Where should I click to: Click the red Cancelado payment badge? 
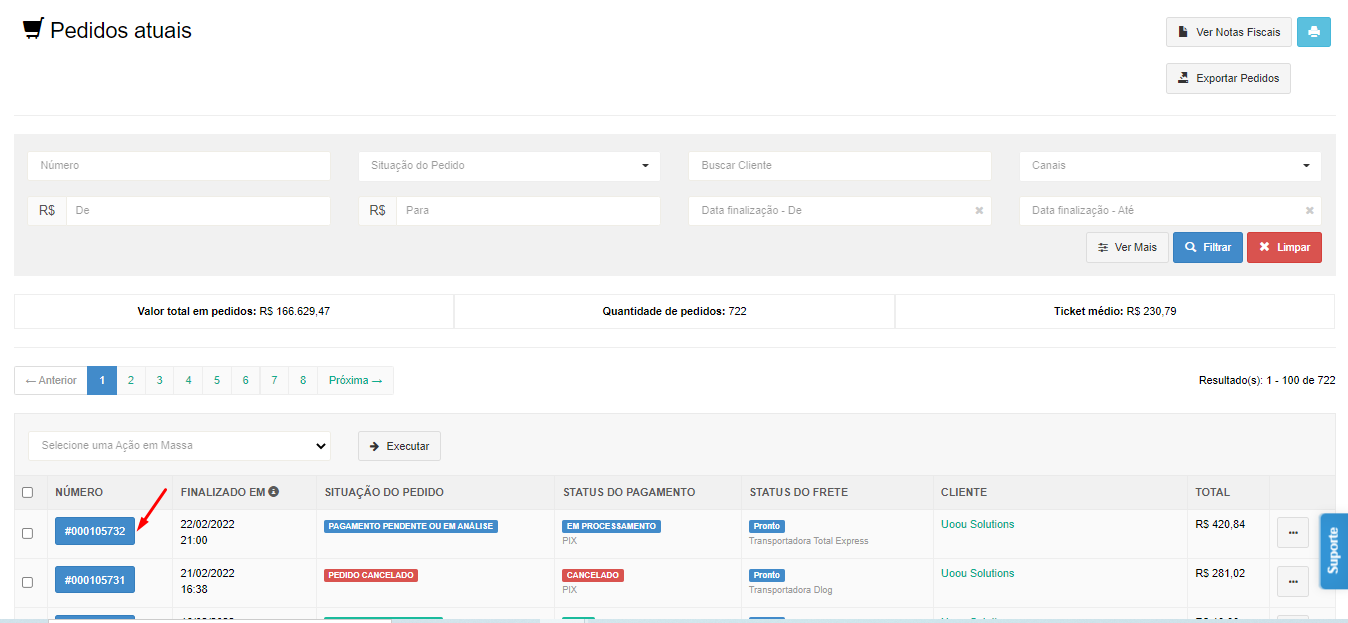(593, 575)
